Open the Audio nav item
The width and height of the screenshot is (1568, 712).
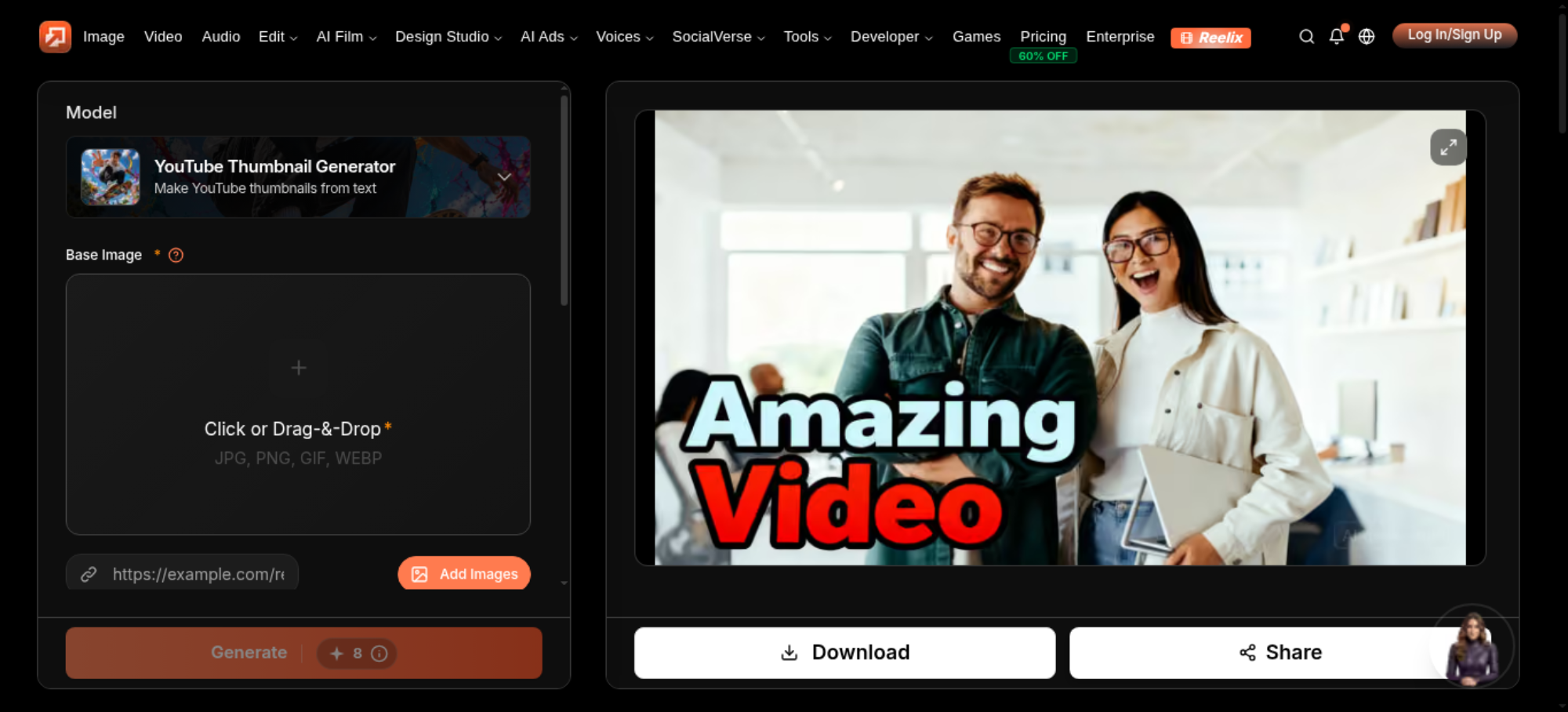click(x=221, y=36)
